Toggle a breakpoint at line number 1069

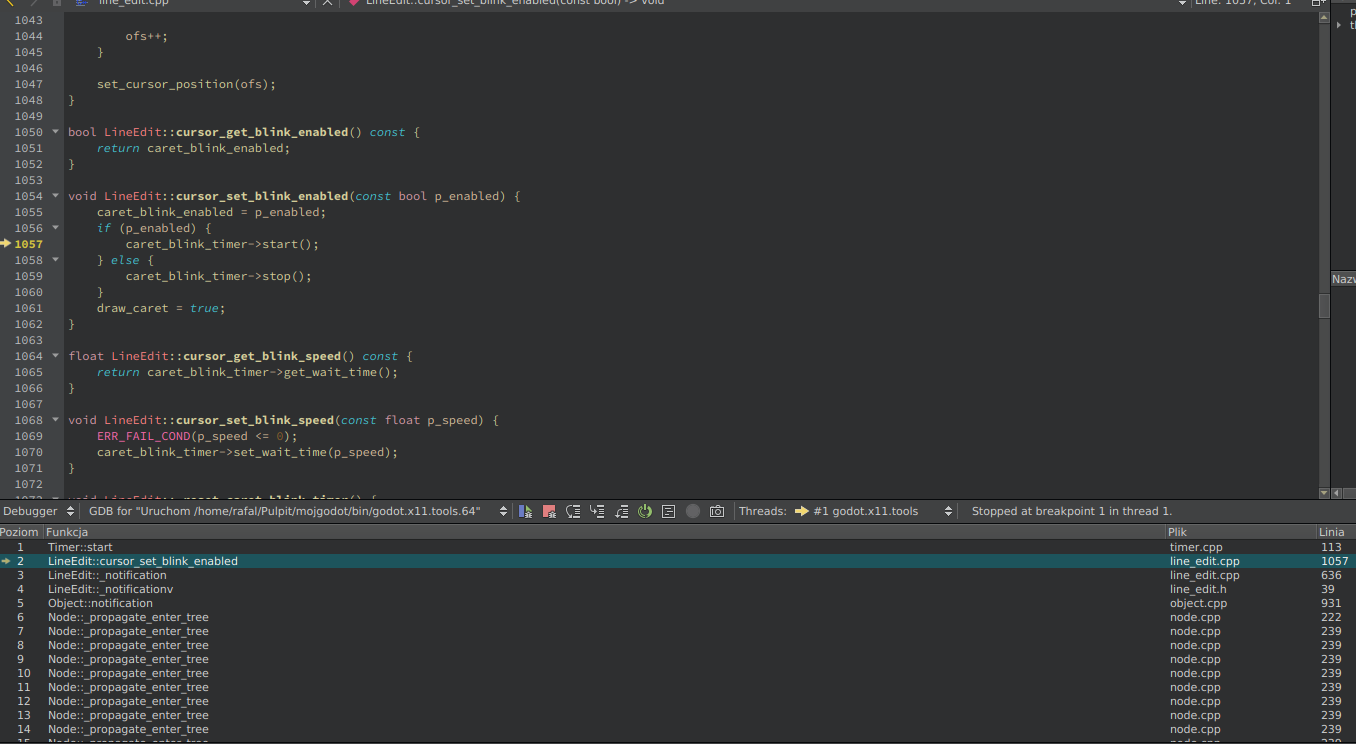pyautogui.click(x=28, y=436)
